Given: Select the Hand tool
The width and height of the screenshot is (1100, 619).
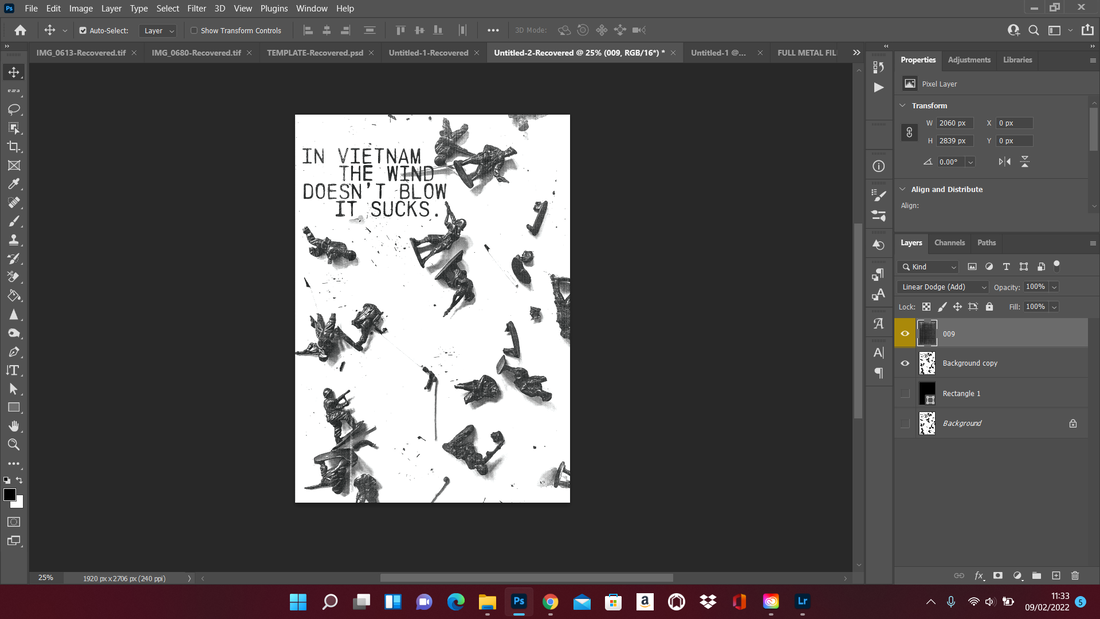Looking at the screenshot, I should [x=13, y=426].
